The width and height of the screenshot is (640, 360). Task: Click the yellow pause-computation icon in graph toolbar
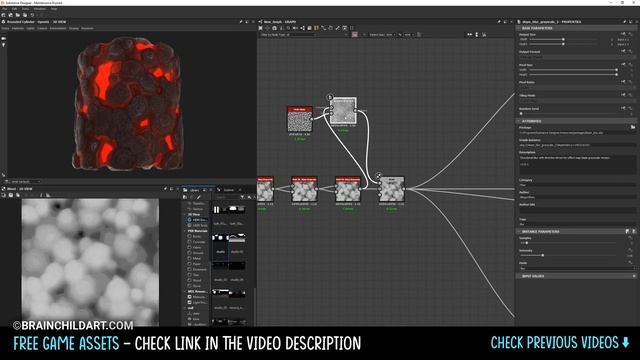[x=316, y=28]
